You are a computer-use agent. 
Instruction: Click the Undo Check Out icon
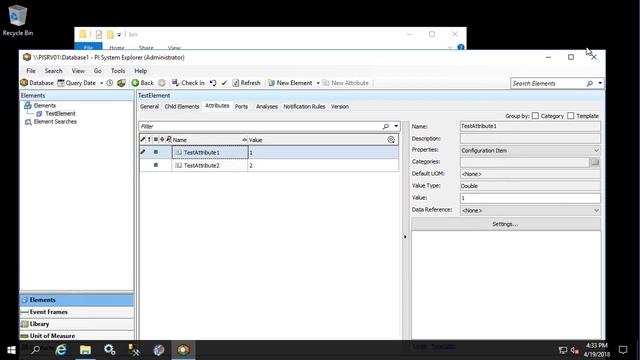(213, 83)
